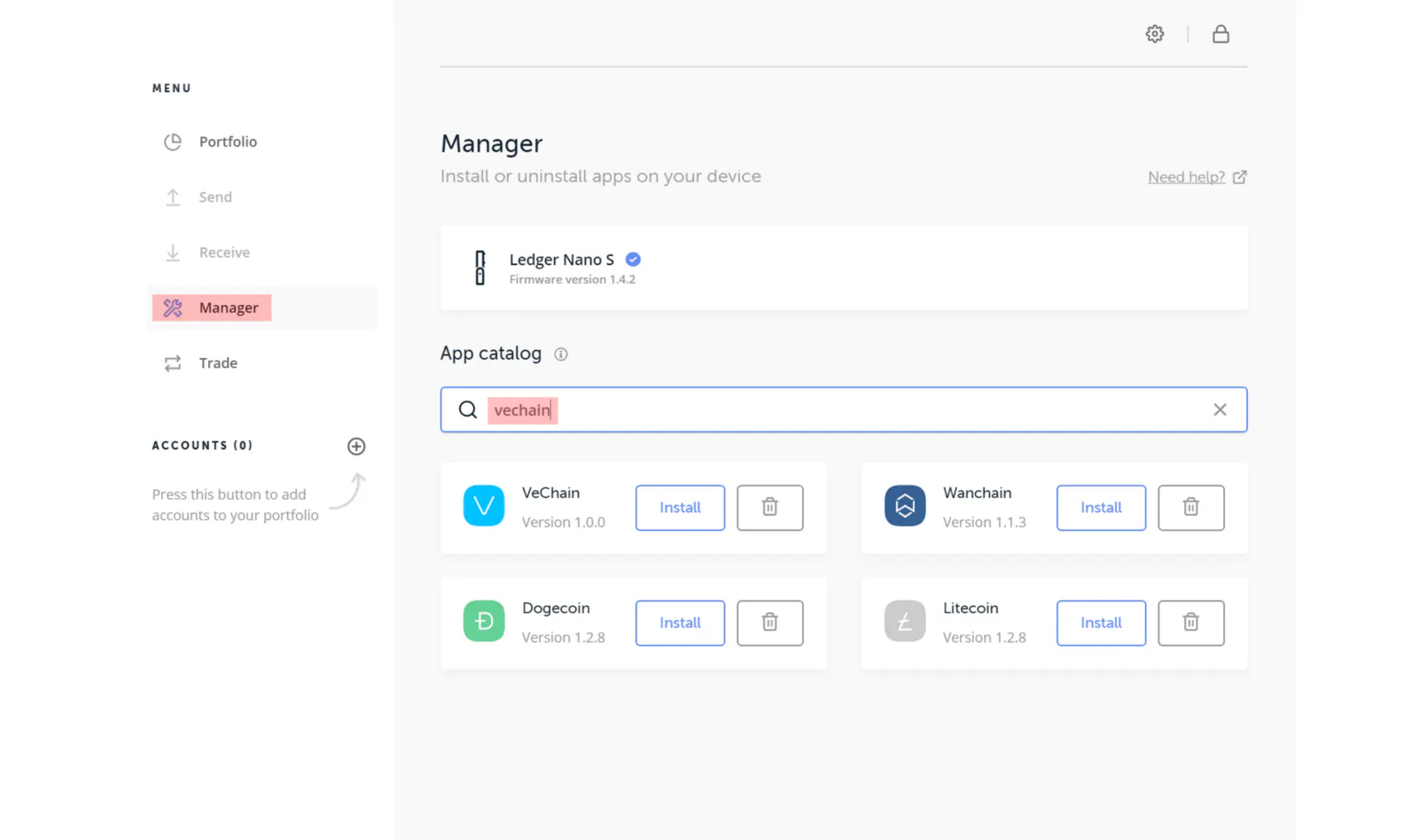1418x840 pixels.
Task: Click the App catalog info icon
Action: [x=561, y=354]
